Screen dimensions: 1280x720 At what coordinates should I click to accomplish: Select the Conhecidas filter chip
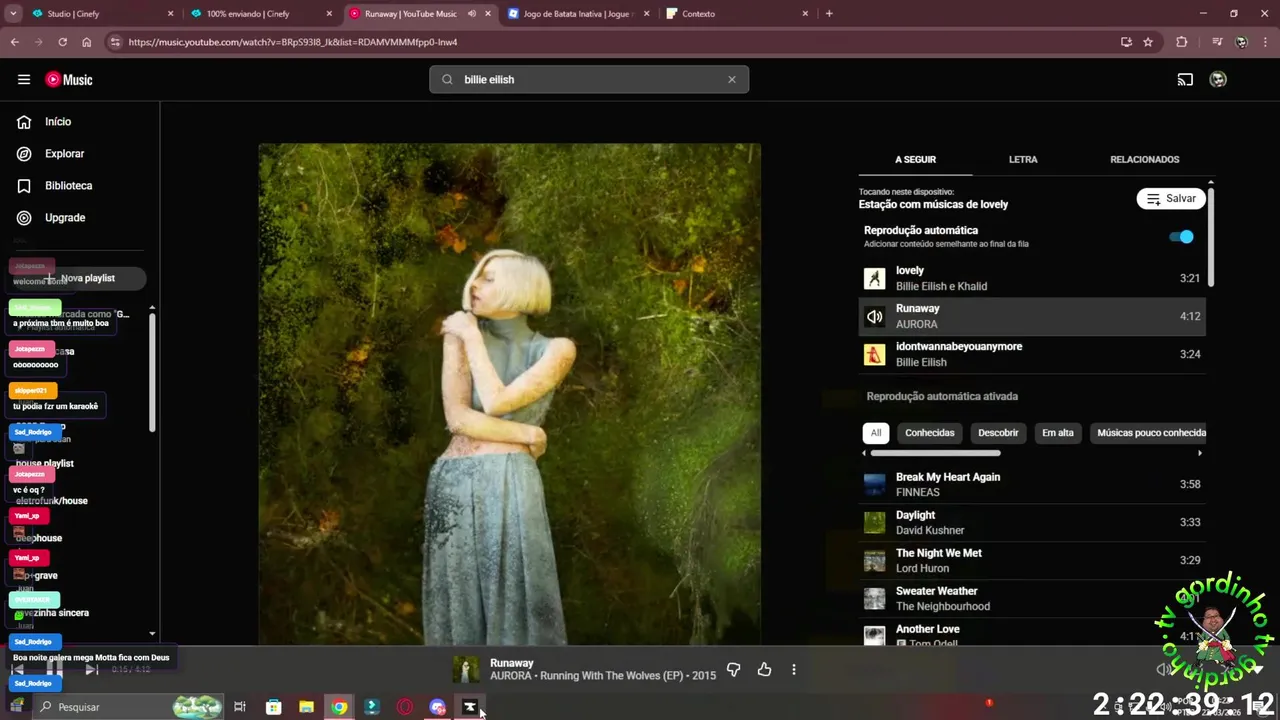930,433
